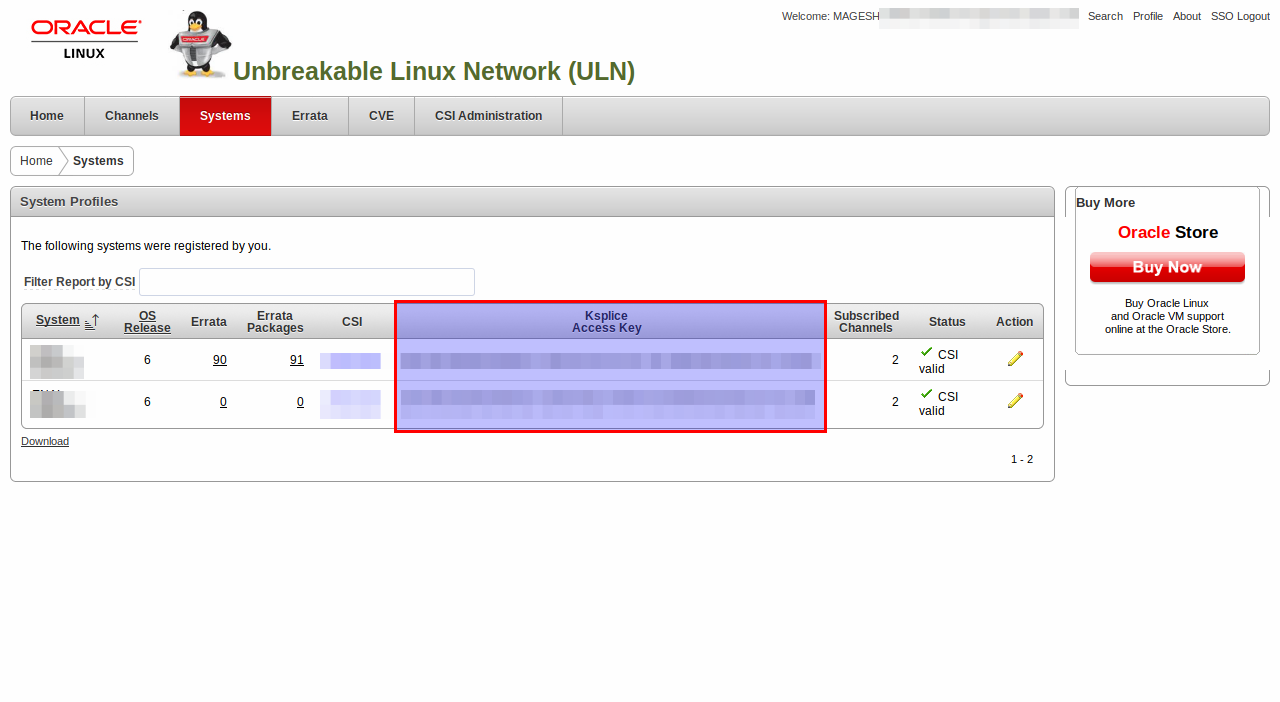Click the Unbreakable Linux Network (ULN) title
This screenshot has width=1280, height=702.
point(434,71)
